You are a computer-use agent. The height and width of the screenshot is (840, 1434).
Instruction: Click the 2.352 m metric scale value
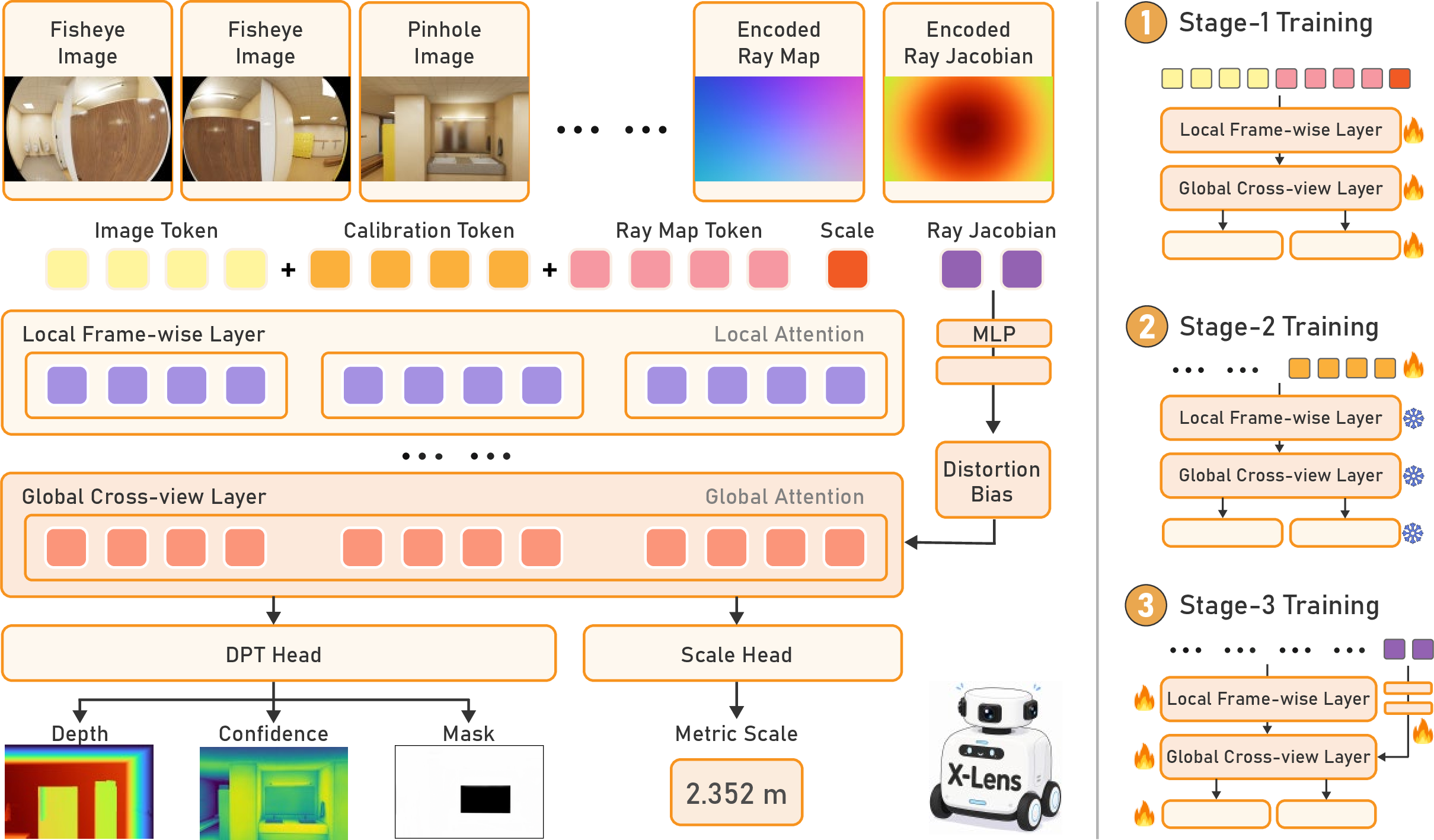coord(736,793)
